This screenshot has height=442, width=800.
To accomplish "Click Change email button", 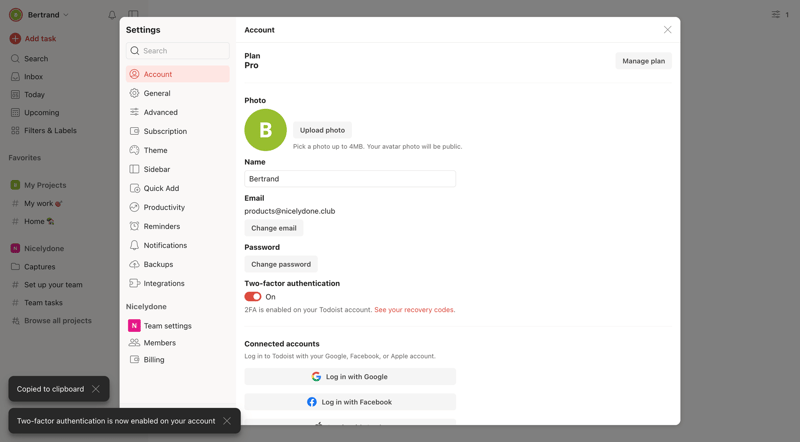I will tap(273, 228).
